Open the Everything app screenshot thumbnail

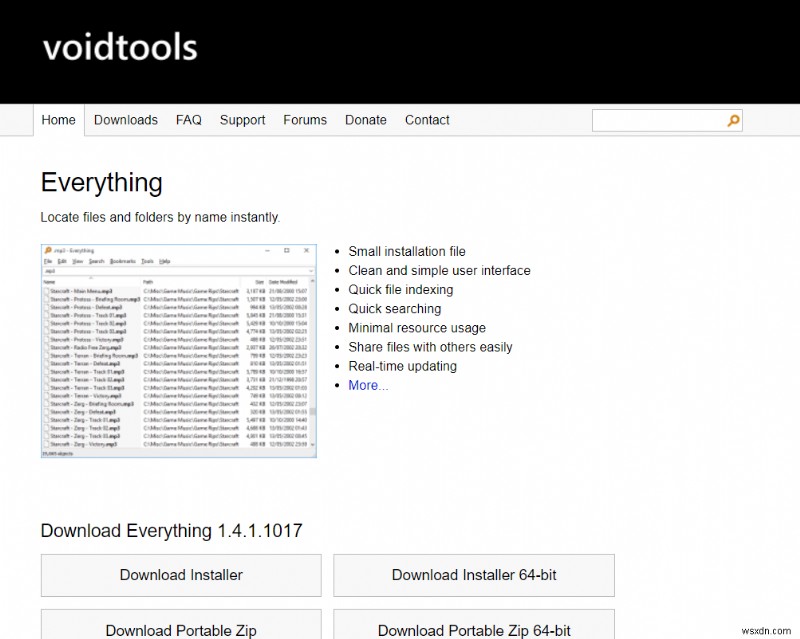coord(179,350)
